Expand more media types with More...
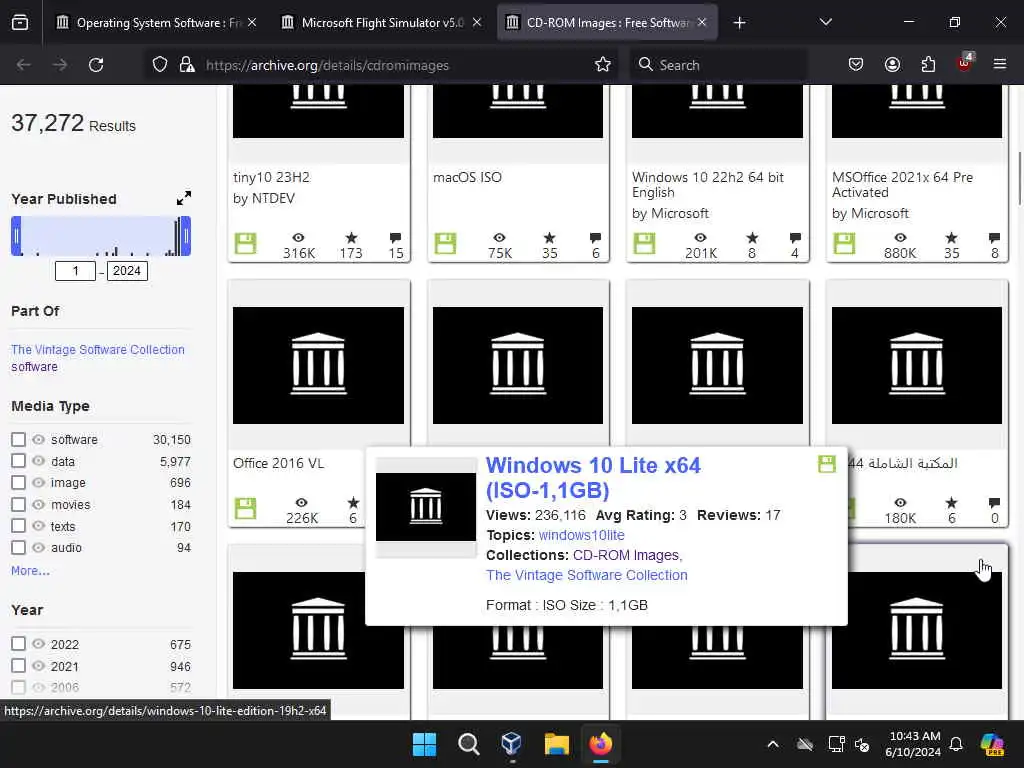This screenshot has width=1024, height=768. (x=30, y=570)
